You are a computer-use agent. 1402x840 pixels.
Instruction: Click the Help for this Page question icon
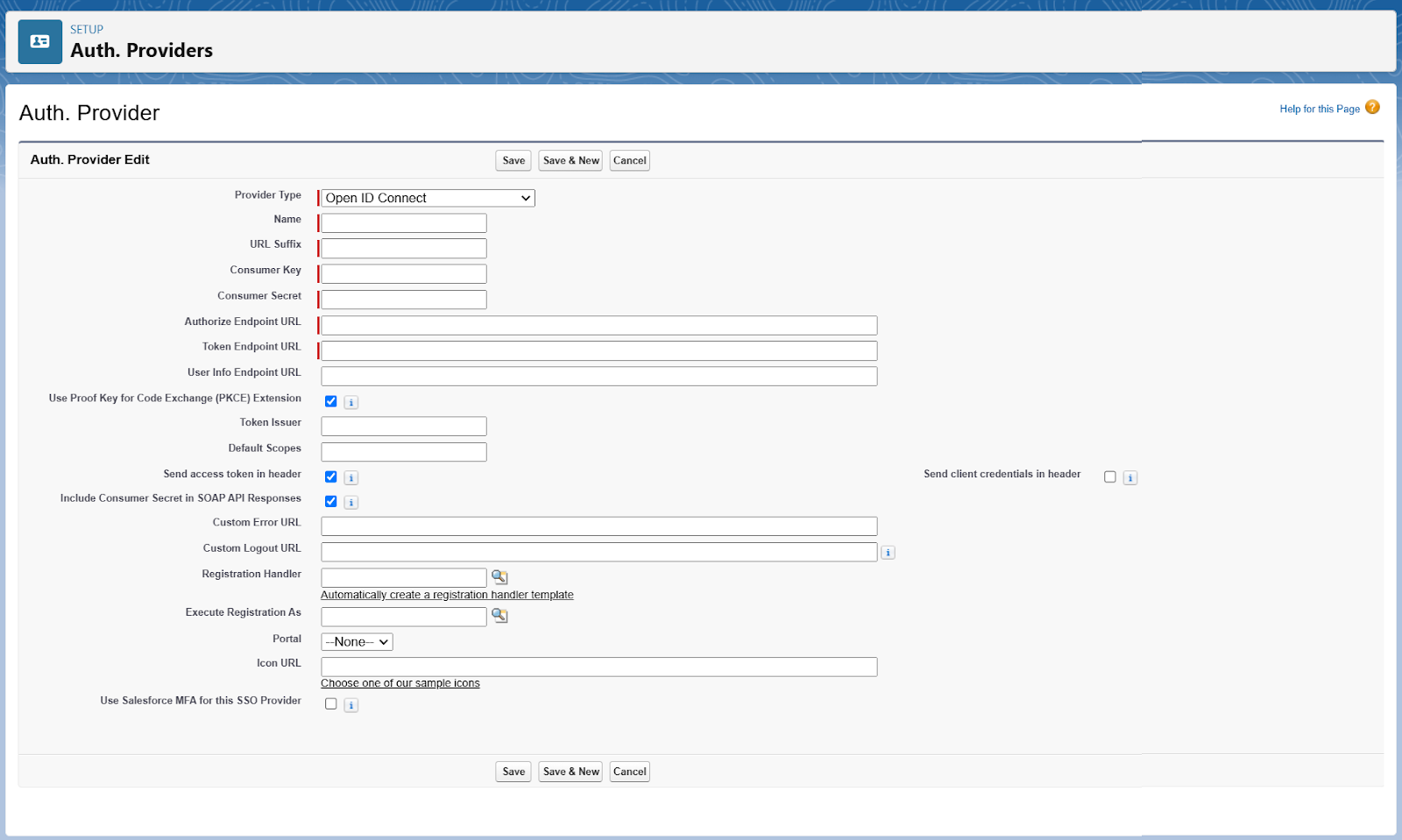1372,108
